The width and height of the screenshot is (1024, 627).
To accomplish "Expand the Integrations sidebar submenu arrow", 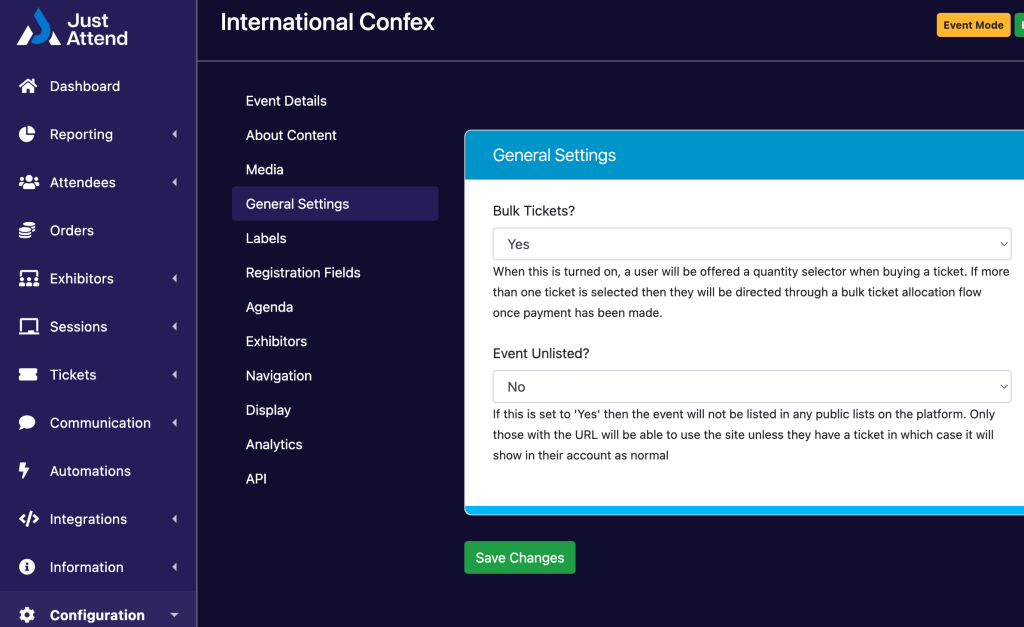I will click(x=175, y=519).
